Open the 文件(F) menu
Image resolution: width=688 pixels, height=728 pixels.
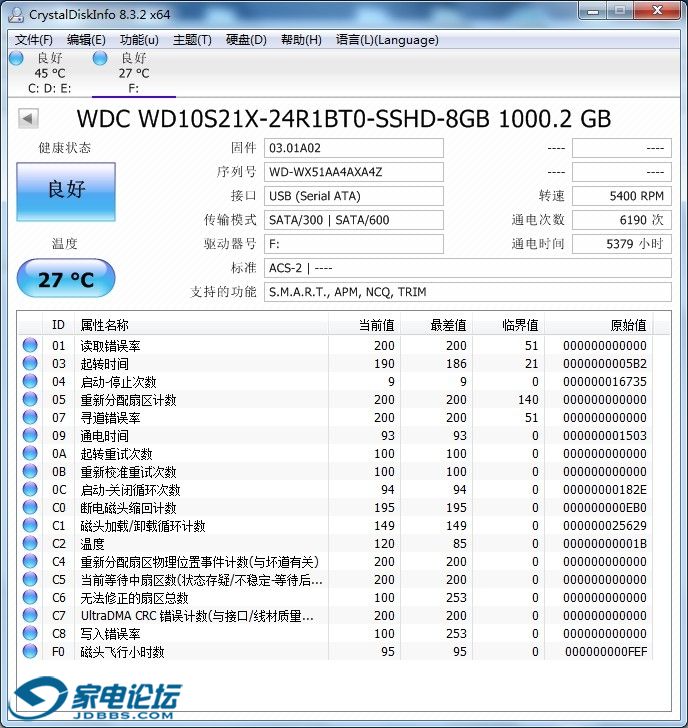[33, 40]
